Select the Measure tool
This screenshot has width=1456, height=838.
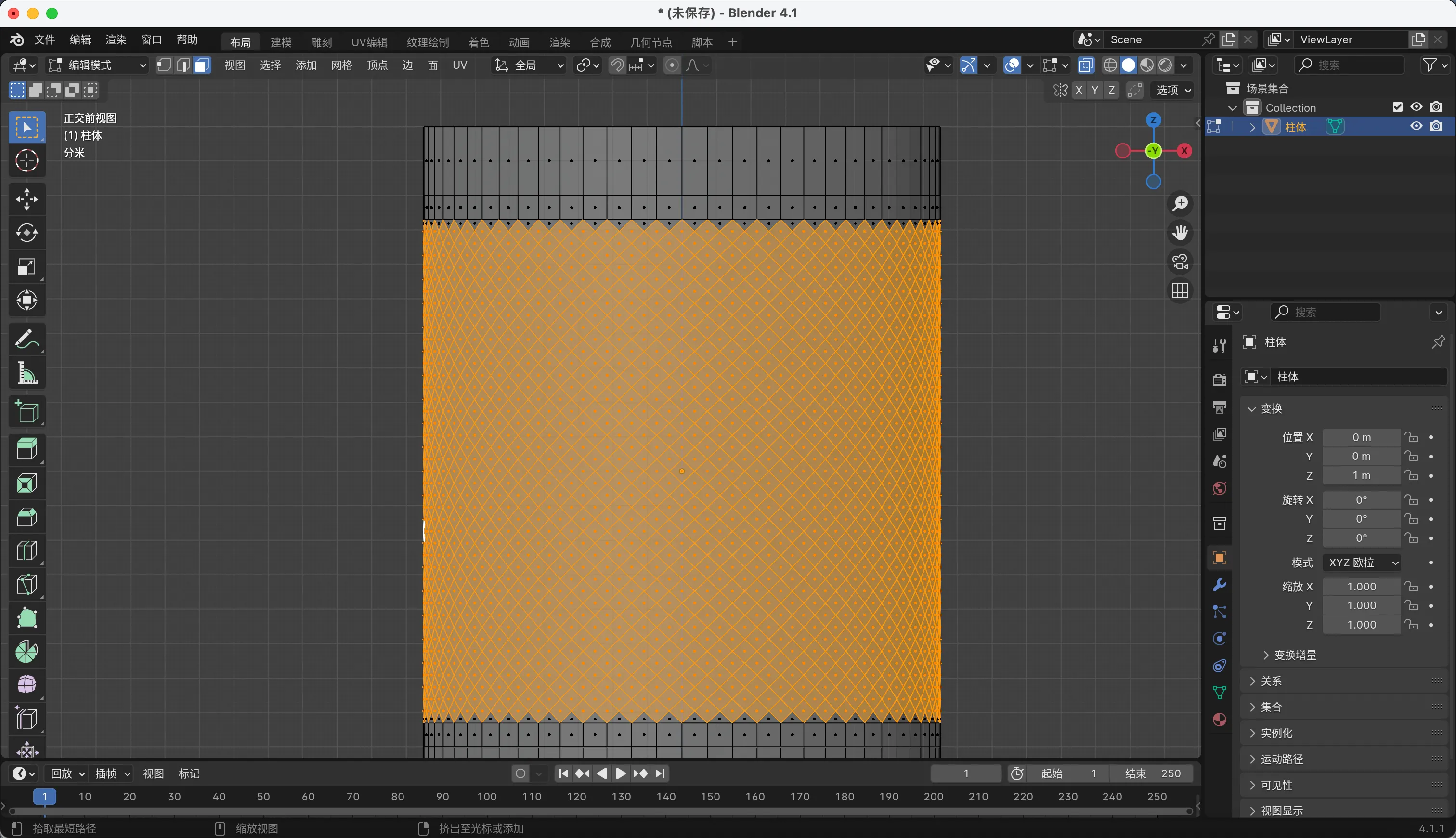point(26,374)
